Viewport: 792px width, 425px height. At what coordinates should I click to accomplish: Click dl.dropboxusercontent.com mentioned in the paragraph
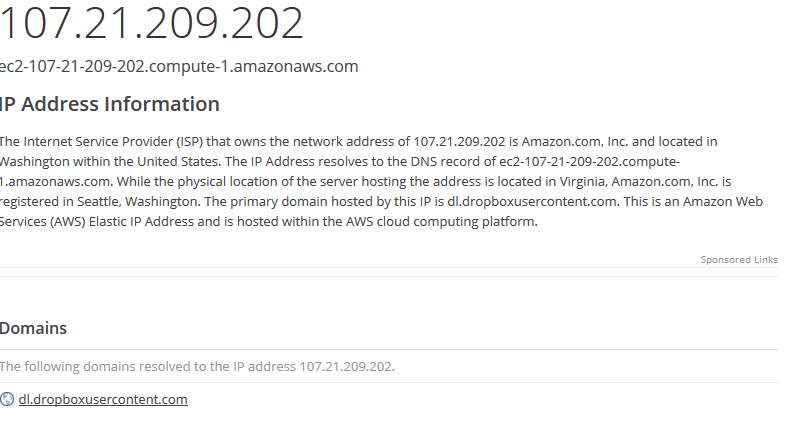532,202
